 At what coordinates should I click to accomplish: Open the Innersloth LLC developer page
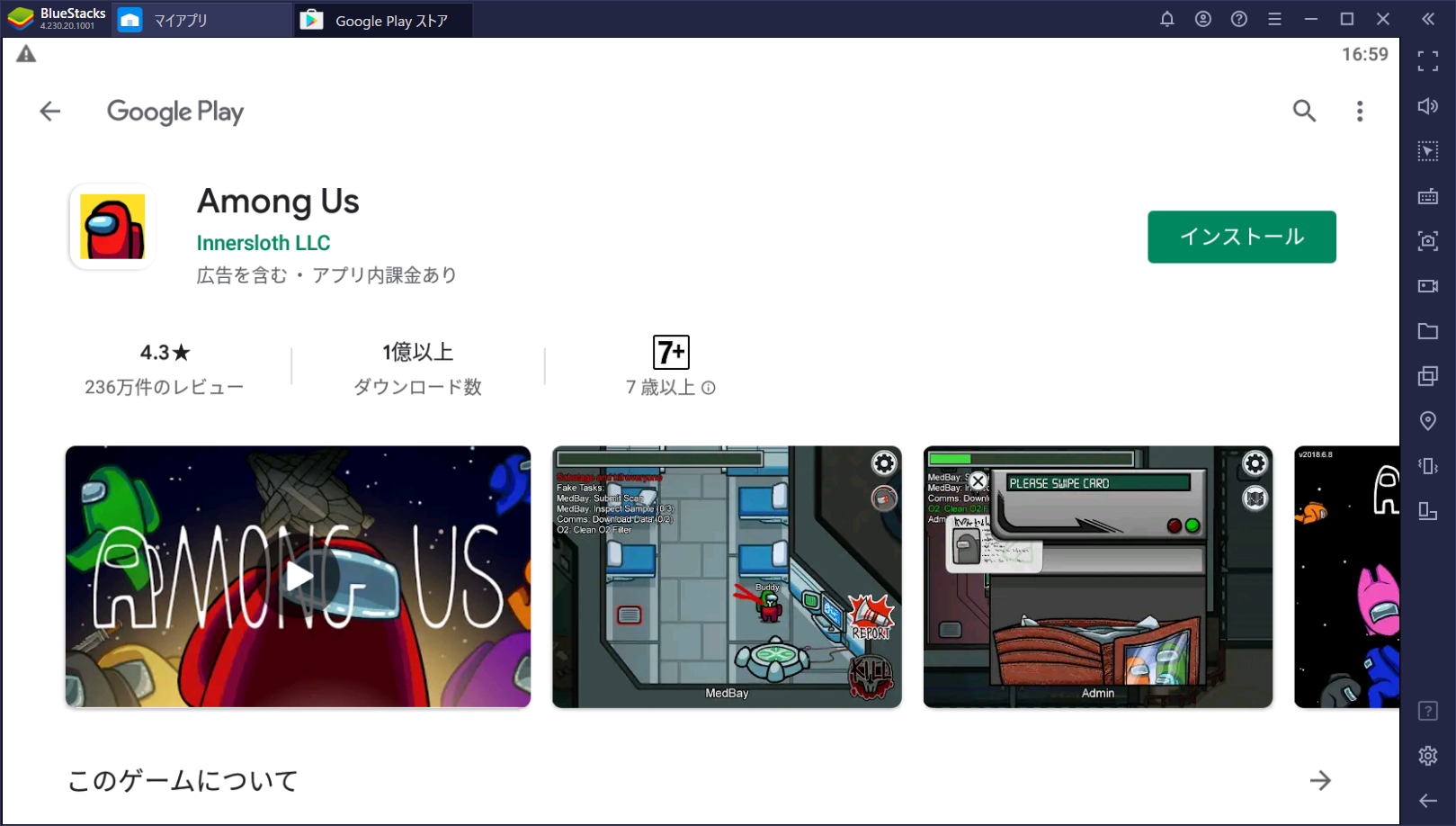(264, 243)
